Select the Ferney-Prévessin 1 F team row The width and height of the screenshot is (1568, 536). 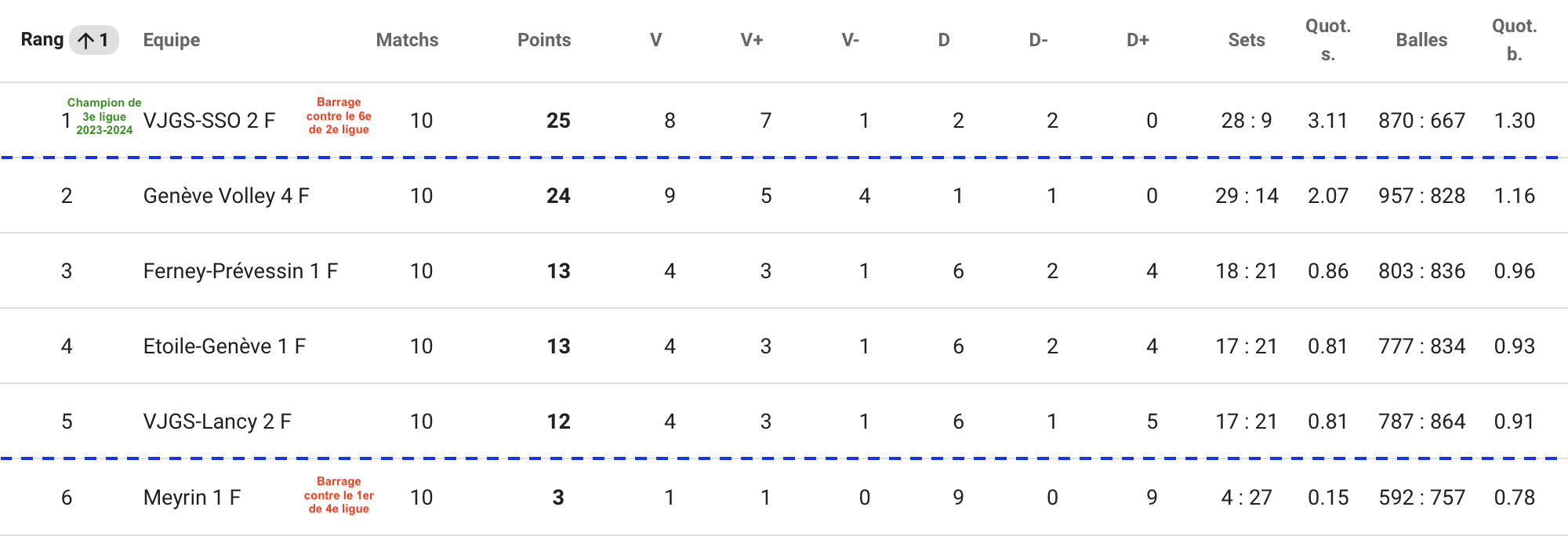pos(240,271)
